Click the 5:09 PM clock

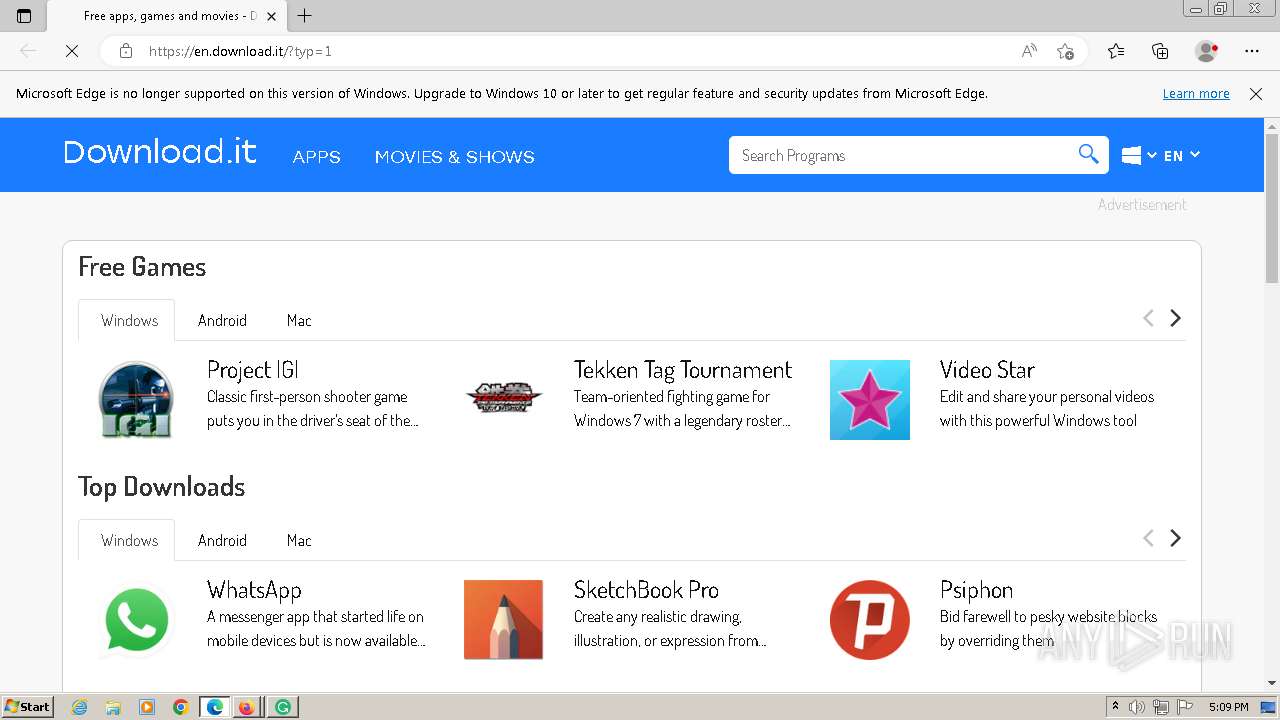point(1229,707)
